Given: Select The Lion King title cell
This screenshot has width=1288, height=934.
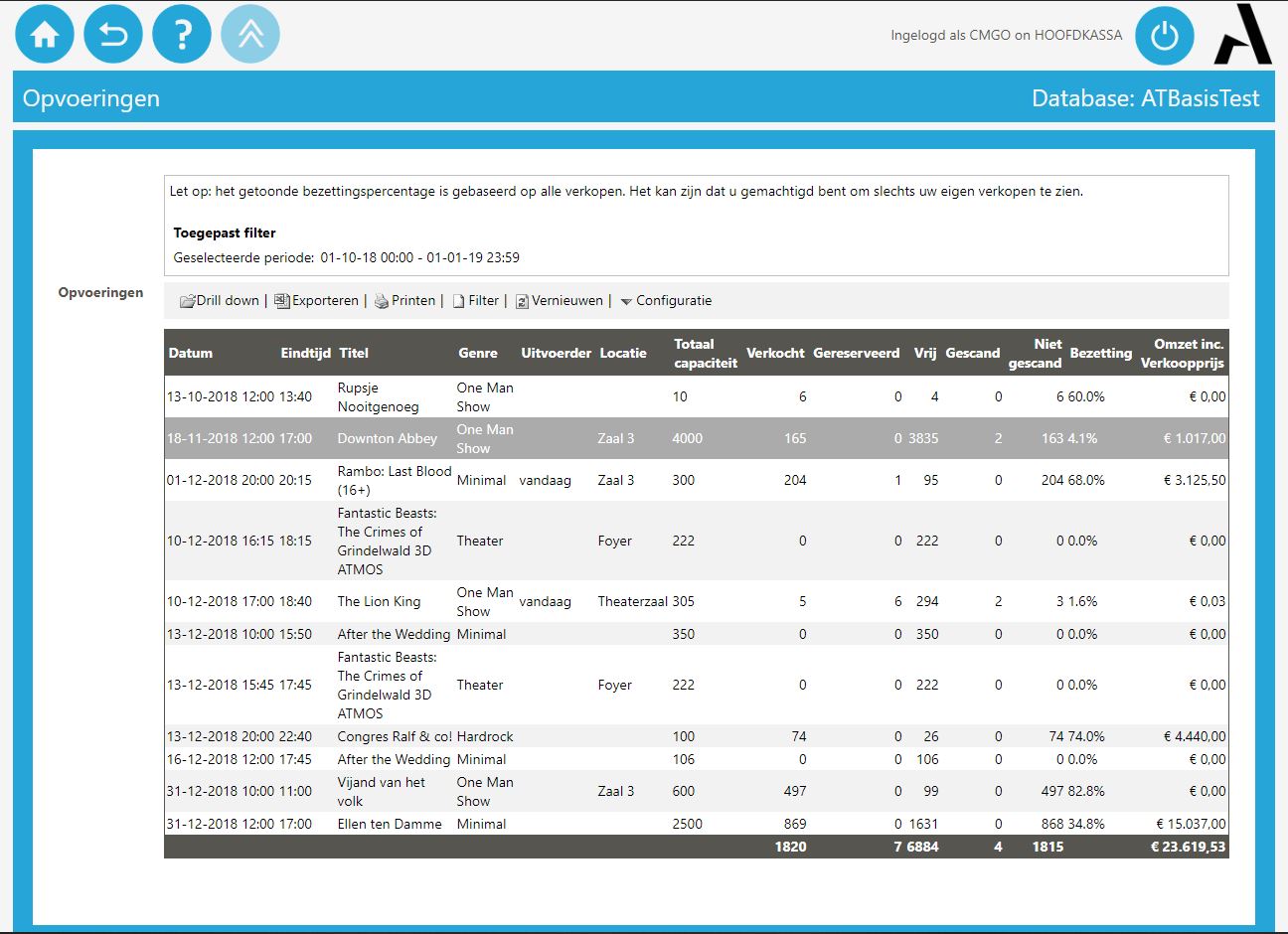Looking at the screenshot, I should tap(379, 601).
